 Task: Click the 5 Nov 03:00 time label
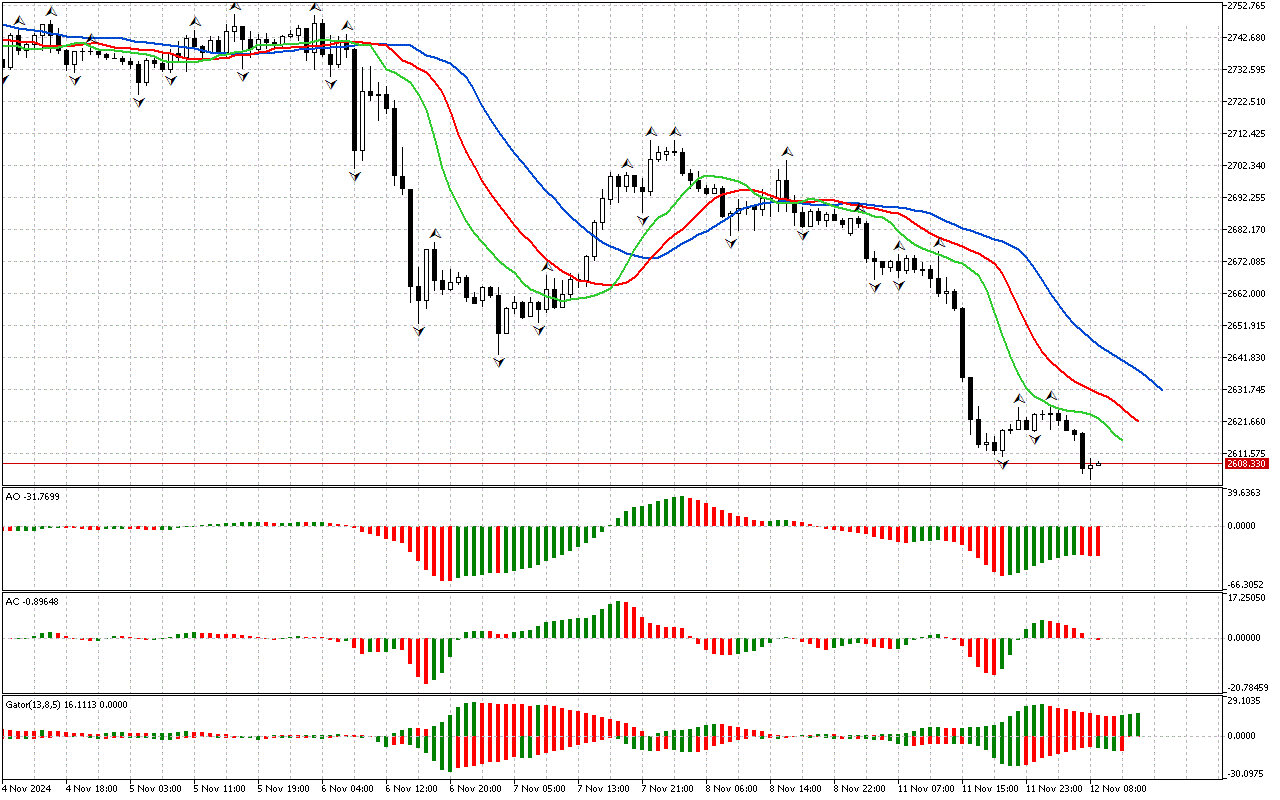pyautogui.click(x=158, y=789)
